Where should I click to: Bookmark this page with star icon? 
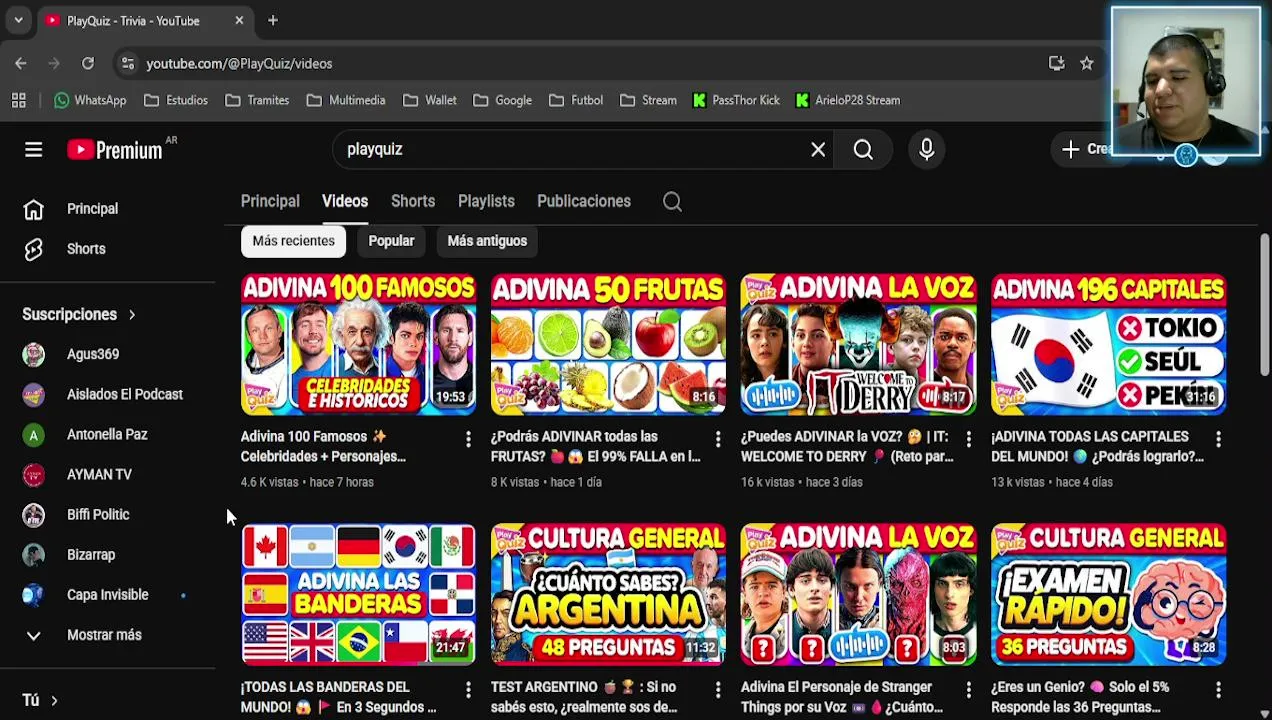point(1087,63)
